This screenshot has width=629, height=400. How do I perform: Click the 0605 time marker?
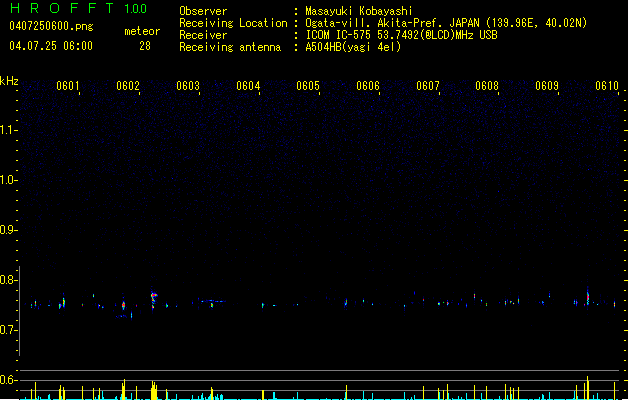tap(308, 86)
